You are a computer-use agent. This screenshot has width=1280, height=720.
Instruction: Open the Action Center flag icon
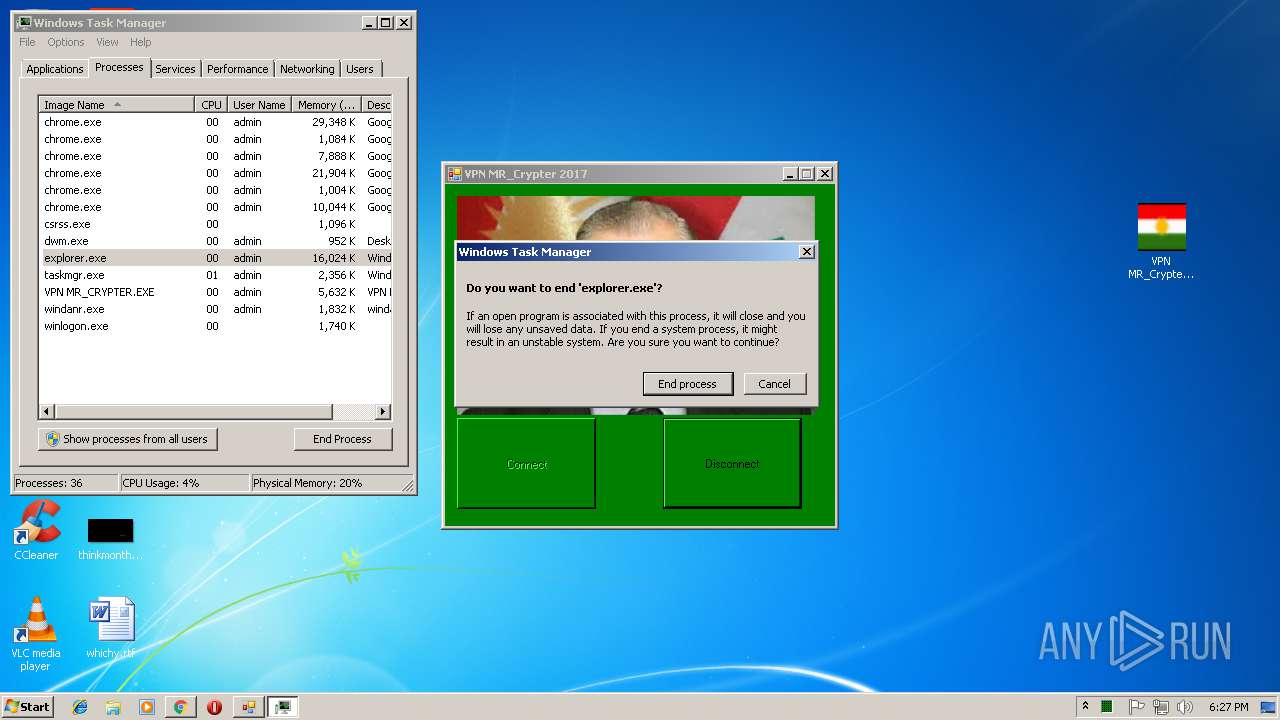[x=1136, y=707]
